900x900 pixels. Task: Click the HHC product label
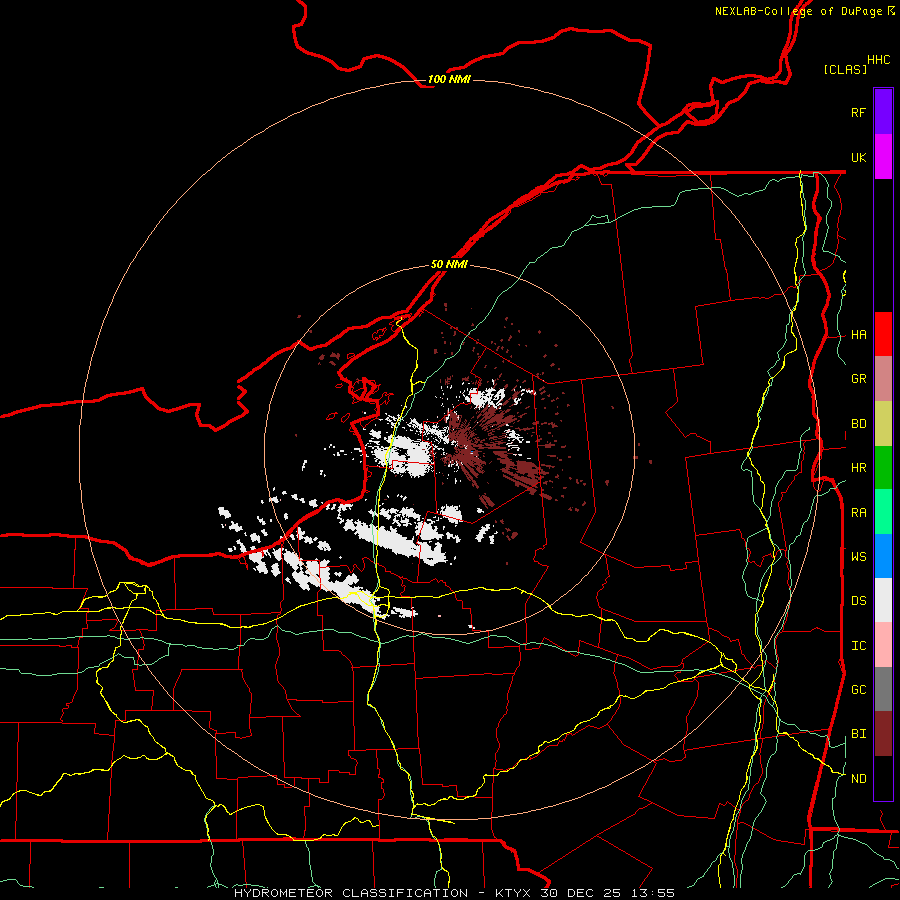point(878,60)
